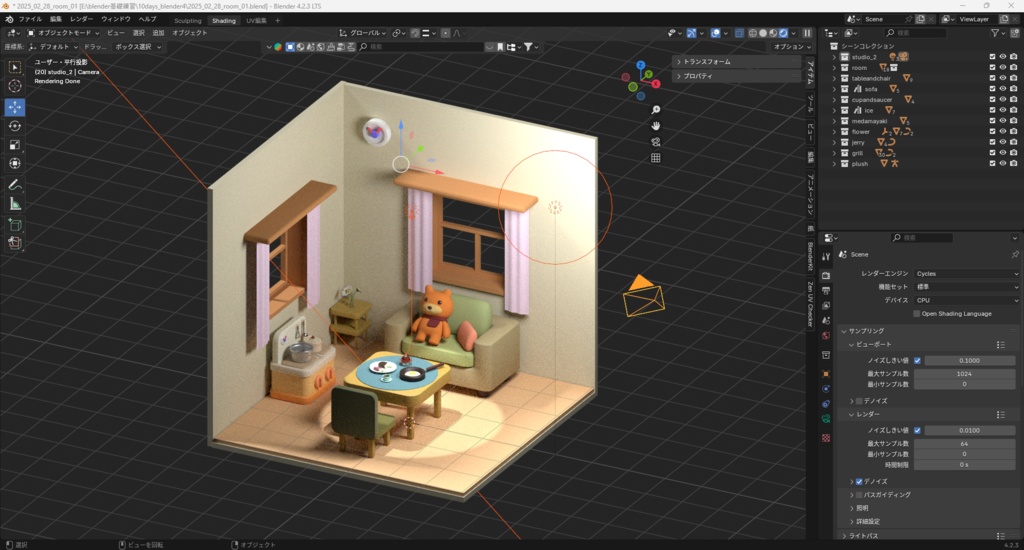Open the Add menu in viewport header
The width and height of the screenshot is (1024, 550).
coord(158,33)
